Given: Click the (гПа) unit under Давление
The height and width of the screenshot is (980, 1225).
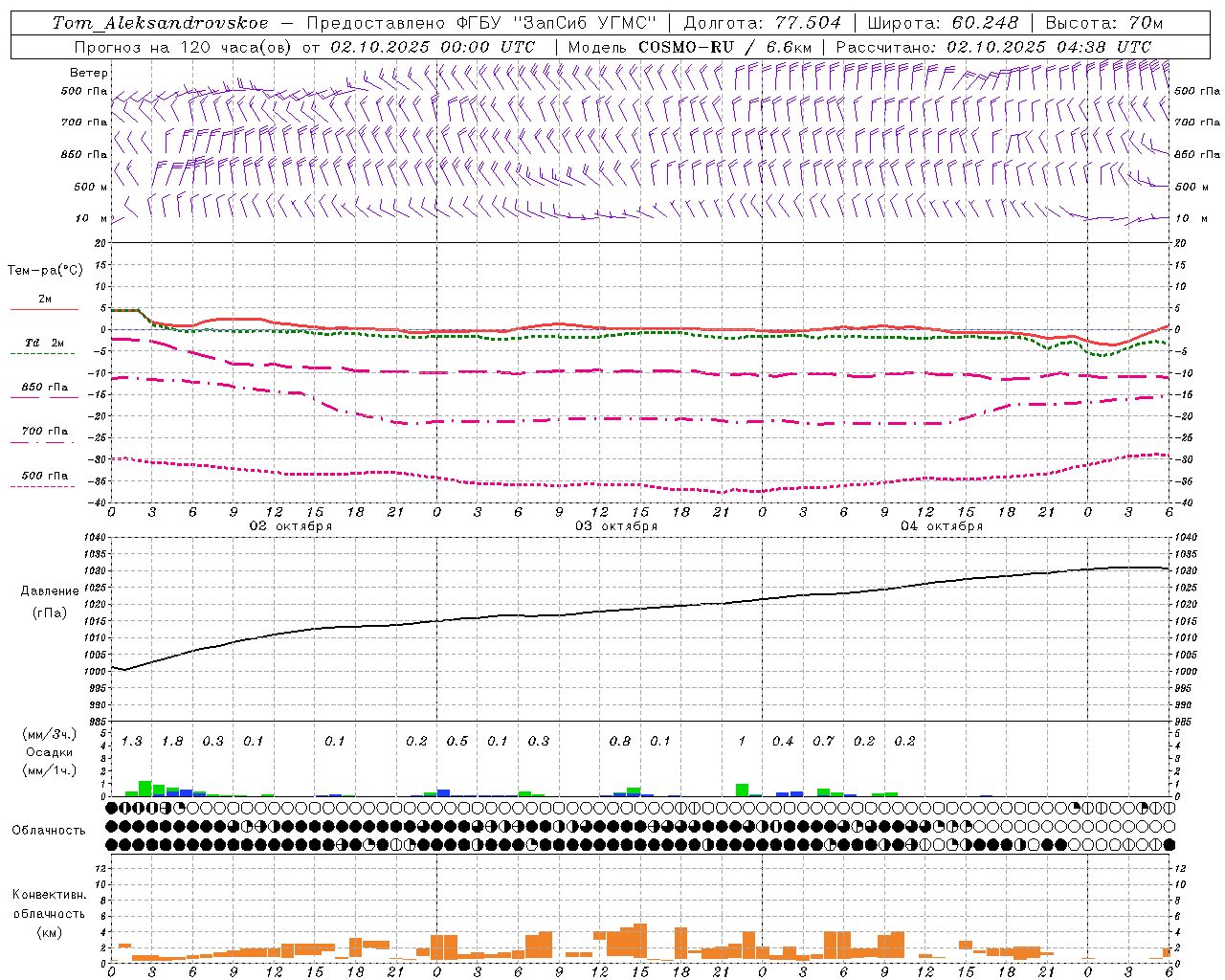Looking at the screenshot, I should (50, 613).
